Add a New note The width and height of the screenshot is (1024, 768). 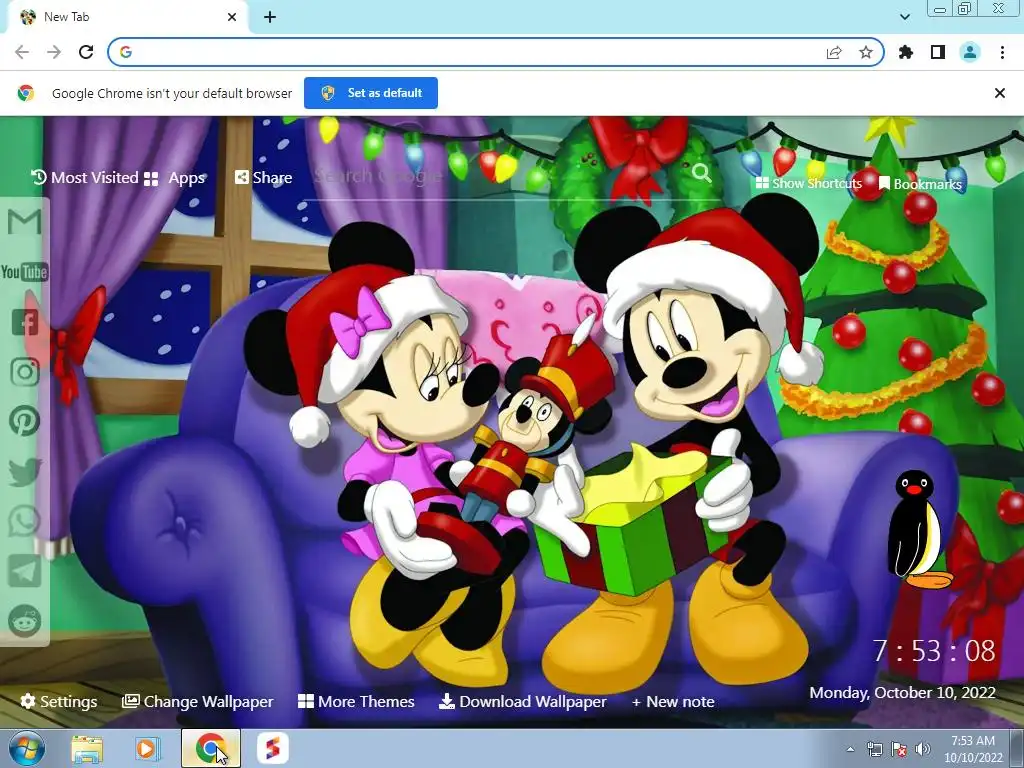(673, 701)
